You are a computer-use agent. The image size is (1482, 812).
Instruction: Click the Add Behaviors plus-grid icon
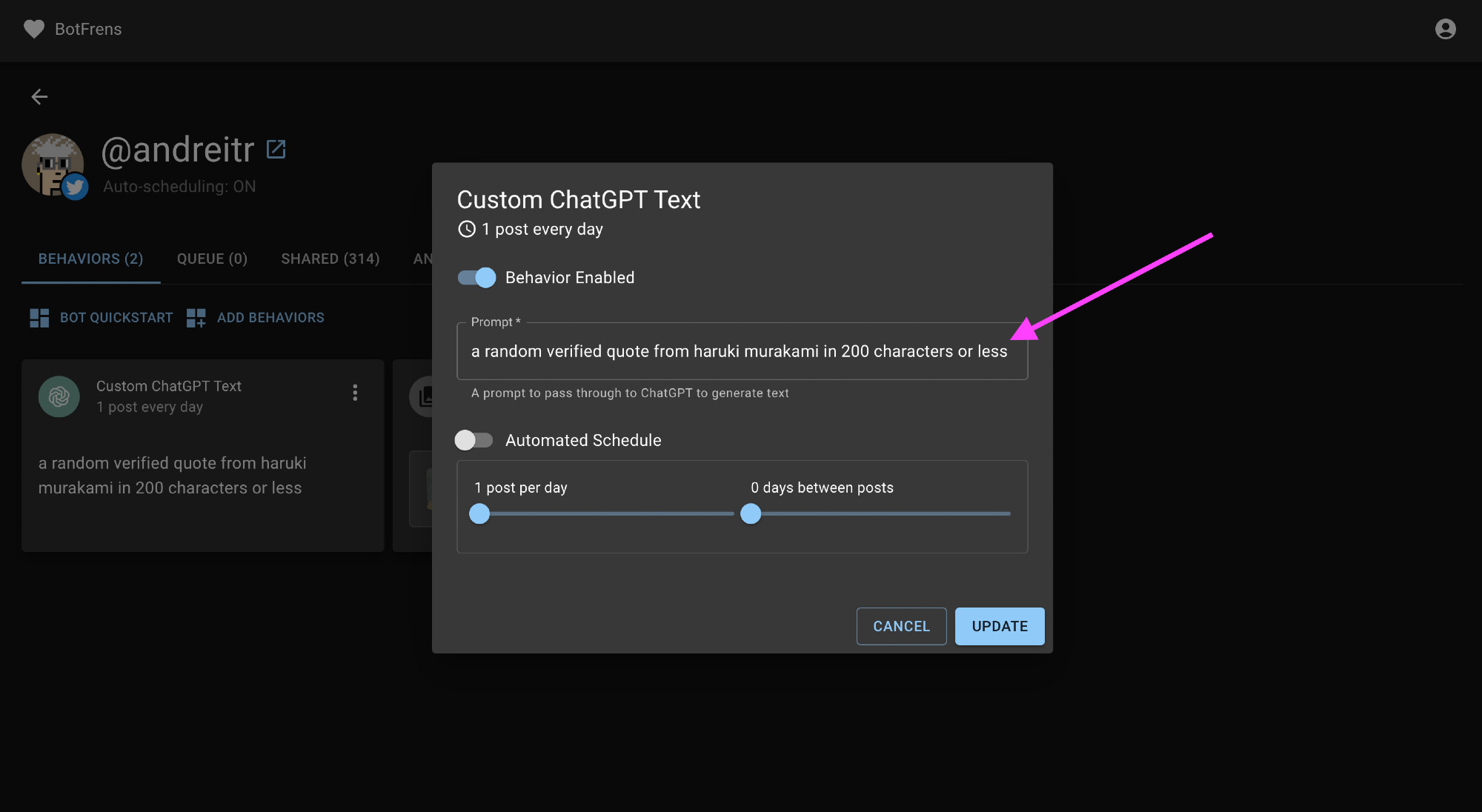coord(196,318)
